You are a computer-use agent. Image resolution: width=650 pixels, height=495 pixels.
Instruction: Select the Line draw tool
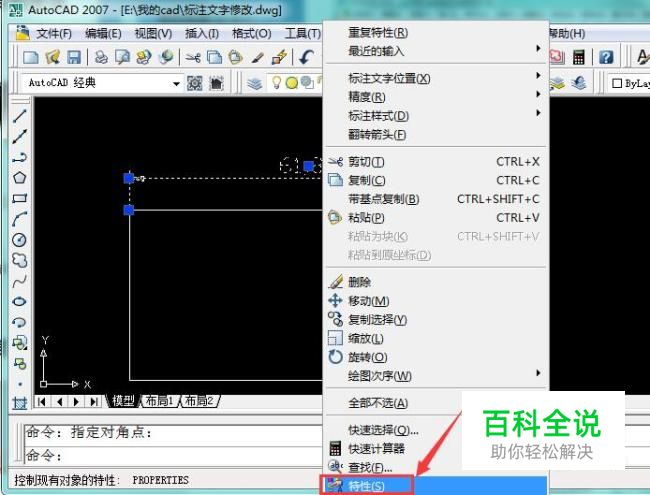(x=19, y=116)
